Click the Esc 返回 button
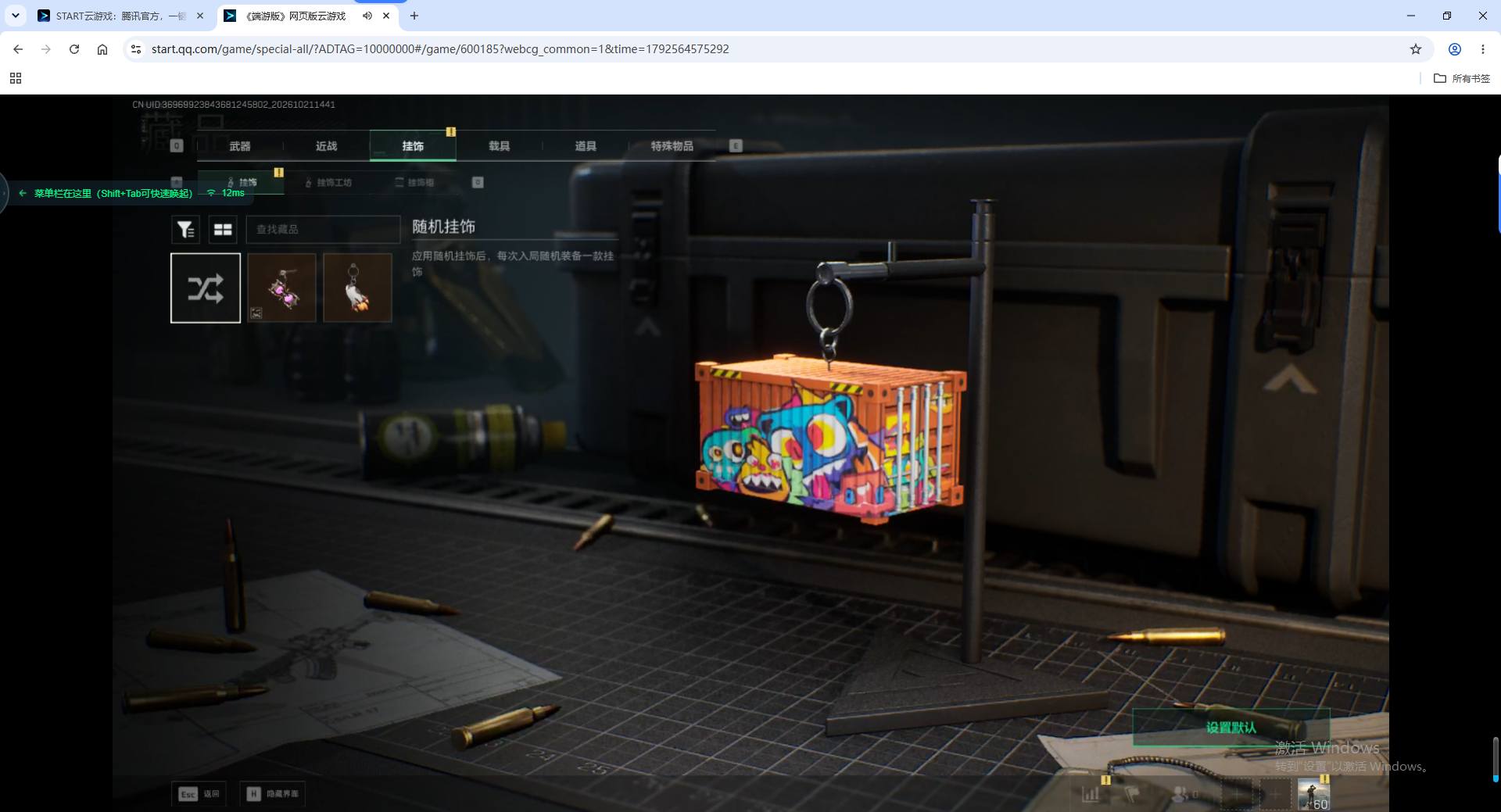1501x812 pixels. tap(199, 794)
